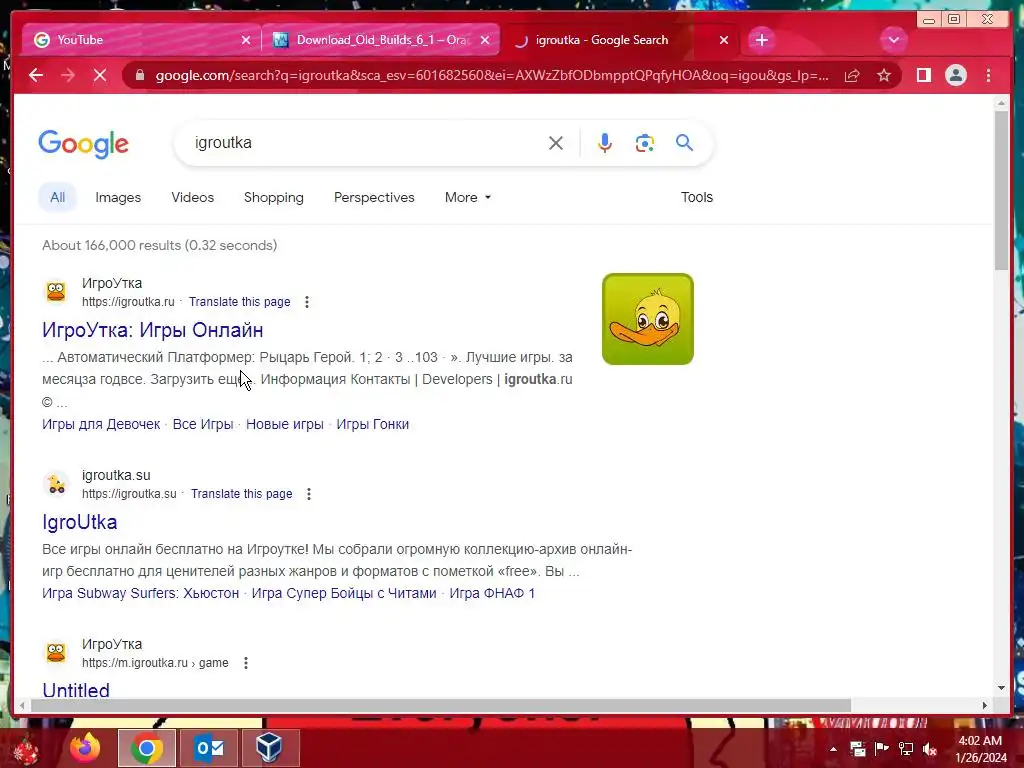Open the Все Игры sitelink

203,424
